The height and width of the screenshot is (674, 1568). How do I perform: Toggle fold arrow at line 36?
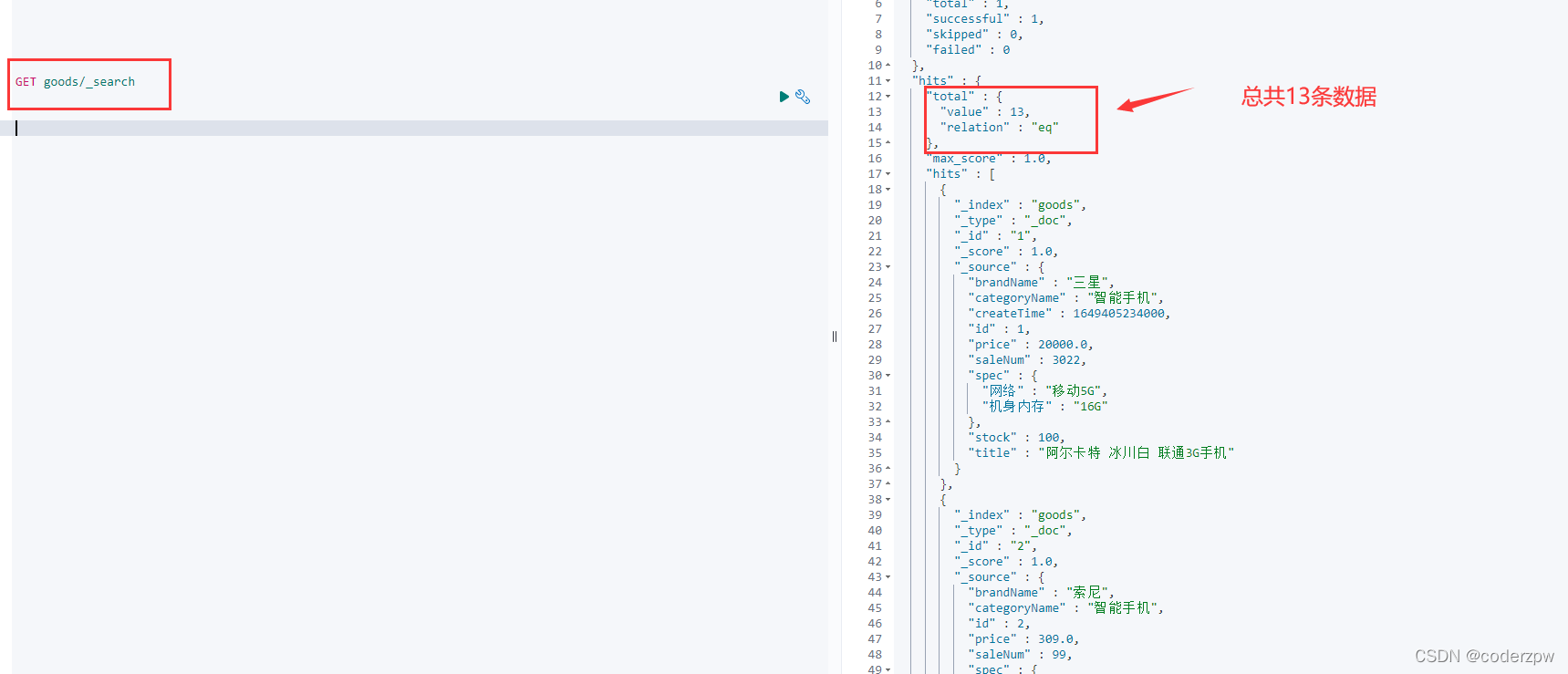tap(888, 469)
